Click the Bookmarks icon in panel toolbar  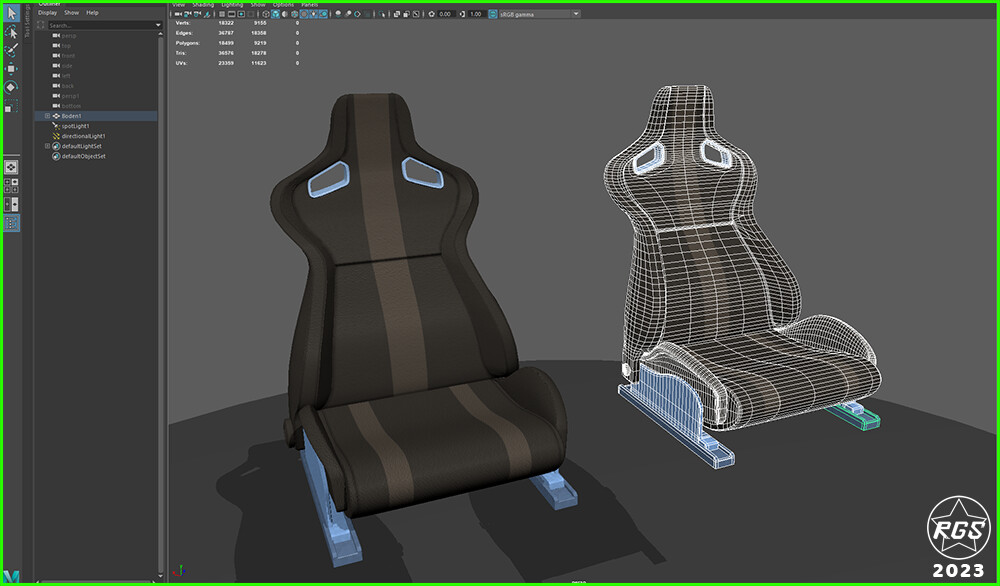[205, 14]
